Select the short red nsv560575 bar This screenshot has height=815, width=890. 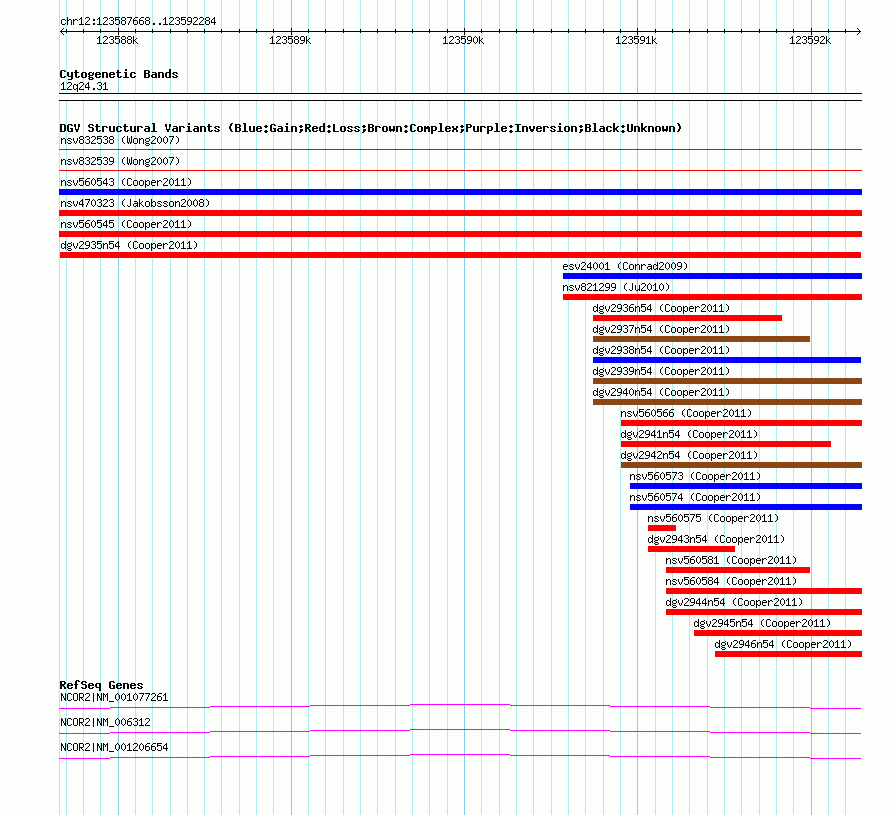tap(662, 528)
